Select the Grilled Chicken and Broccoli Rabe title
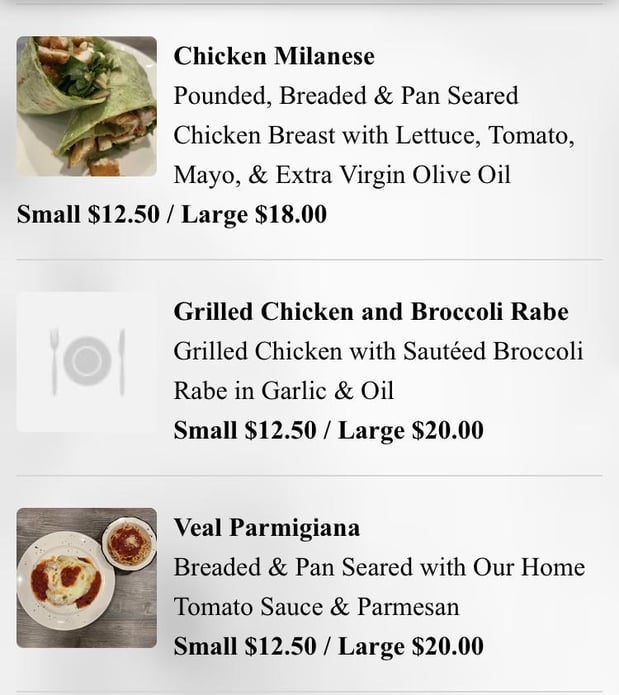The width and height of the screenshot is (619, 695). [371, 312]
